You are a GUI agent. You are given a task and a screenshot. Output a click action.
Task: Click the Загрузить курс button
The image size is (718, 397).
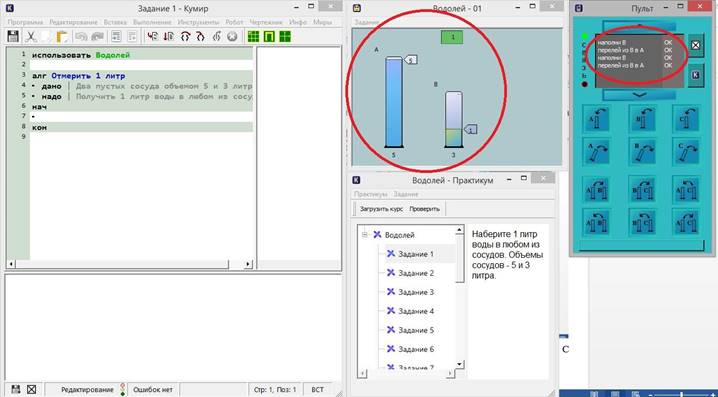[381, 209]
